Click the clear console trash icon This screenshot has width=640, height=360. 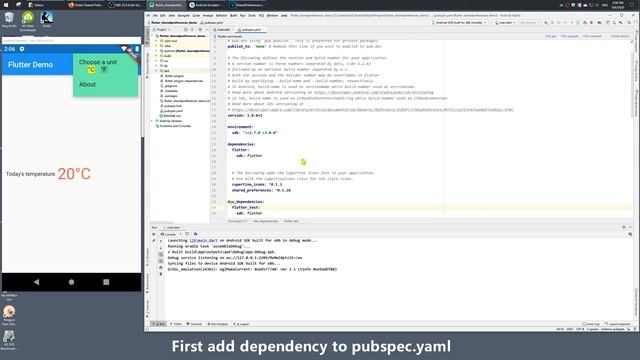[161, 274]
